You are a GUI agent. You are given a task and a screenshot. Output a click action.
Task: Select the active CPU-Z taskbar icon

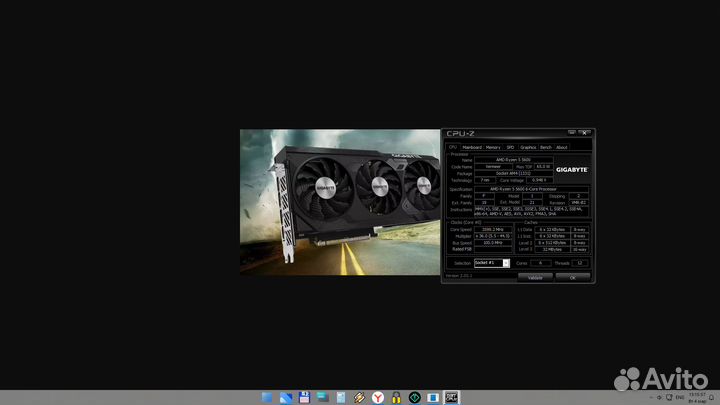tap(451, 398)
